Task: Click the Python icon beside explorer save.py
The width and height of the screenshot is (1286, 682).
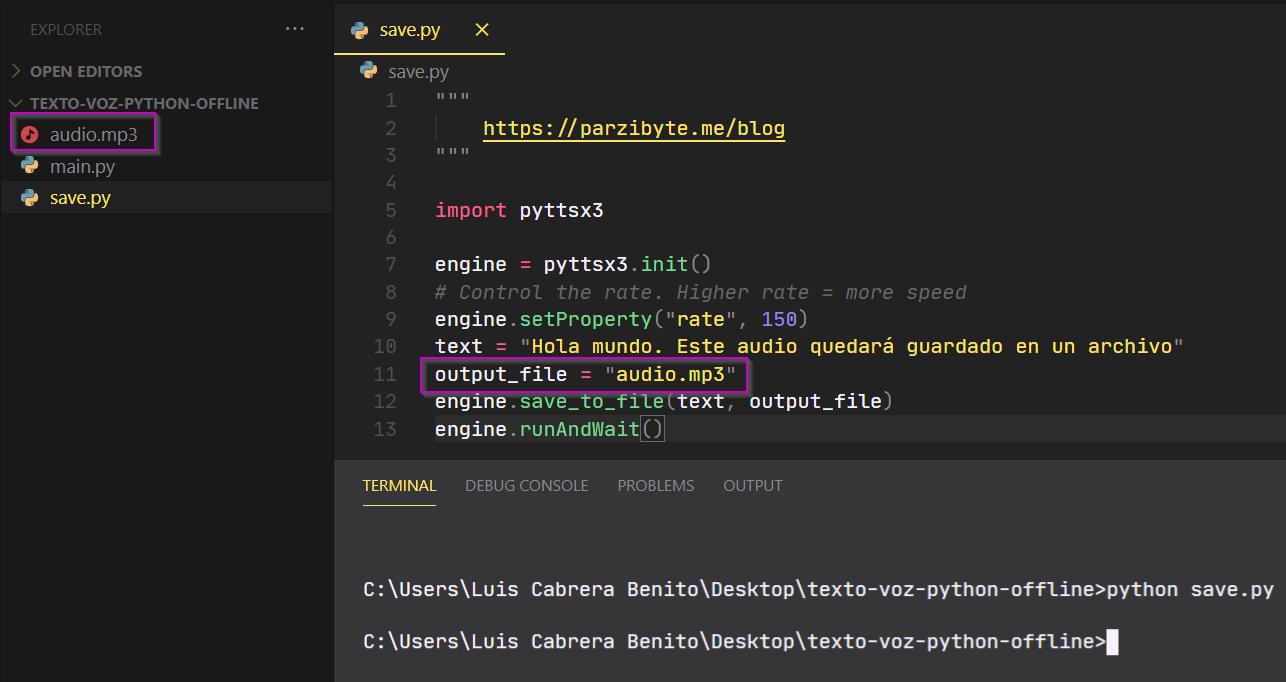Action: (30, 197)
